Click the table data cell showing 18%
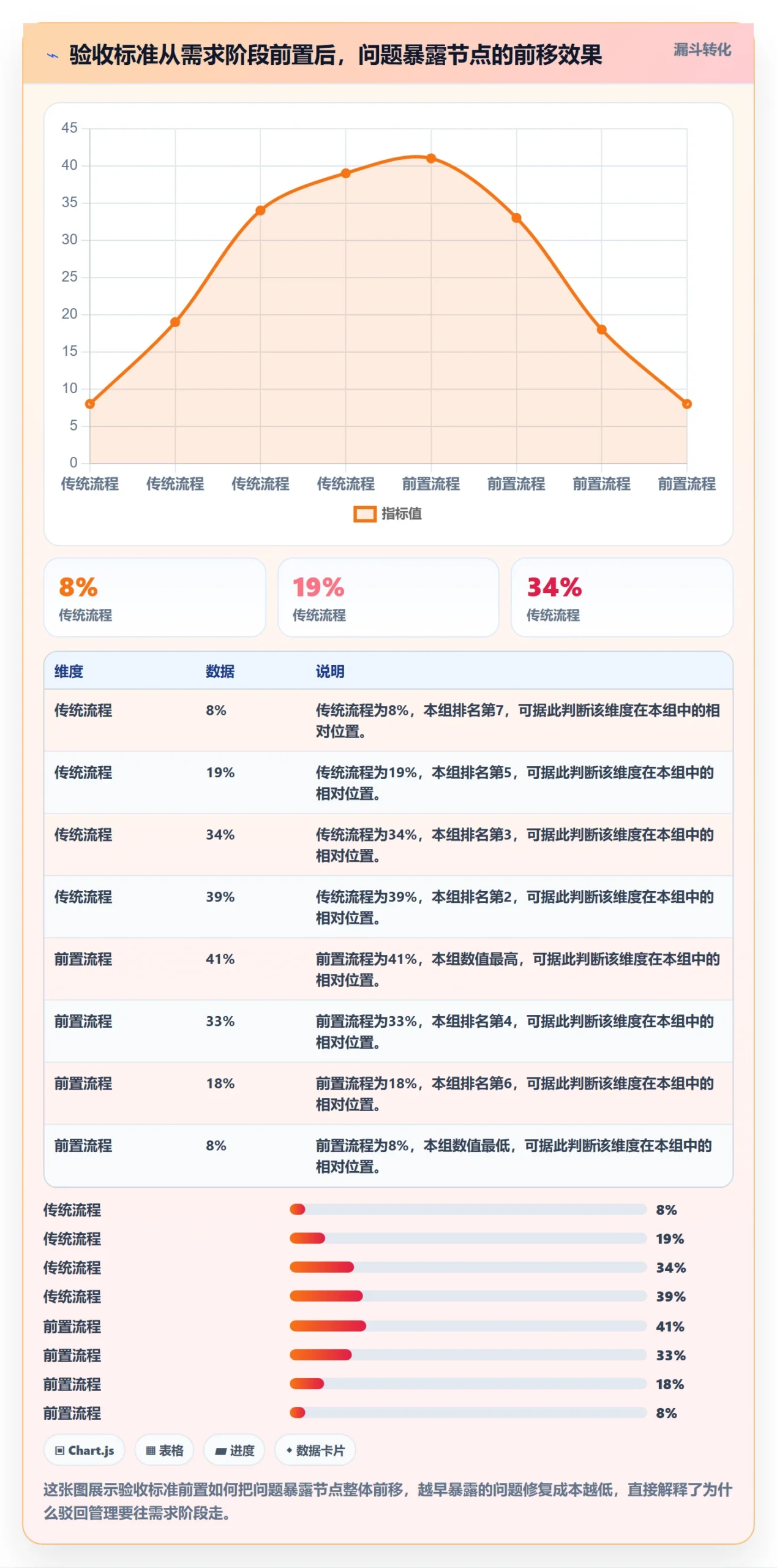Image resolution: width=777 pixels, height=1568 pixels. tap(220, 1084)
